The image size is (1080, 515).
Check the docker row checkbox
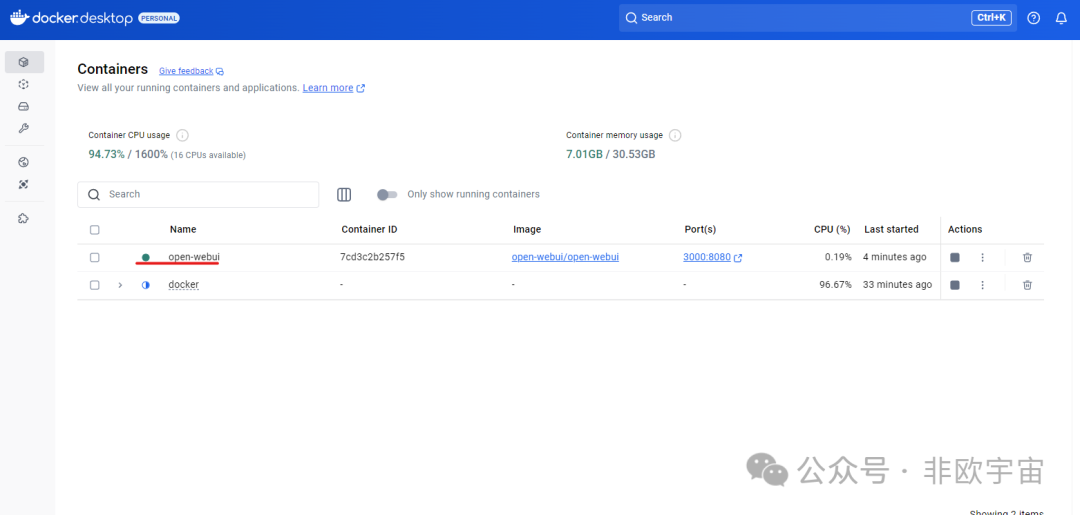click(x=94, y=285)
